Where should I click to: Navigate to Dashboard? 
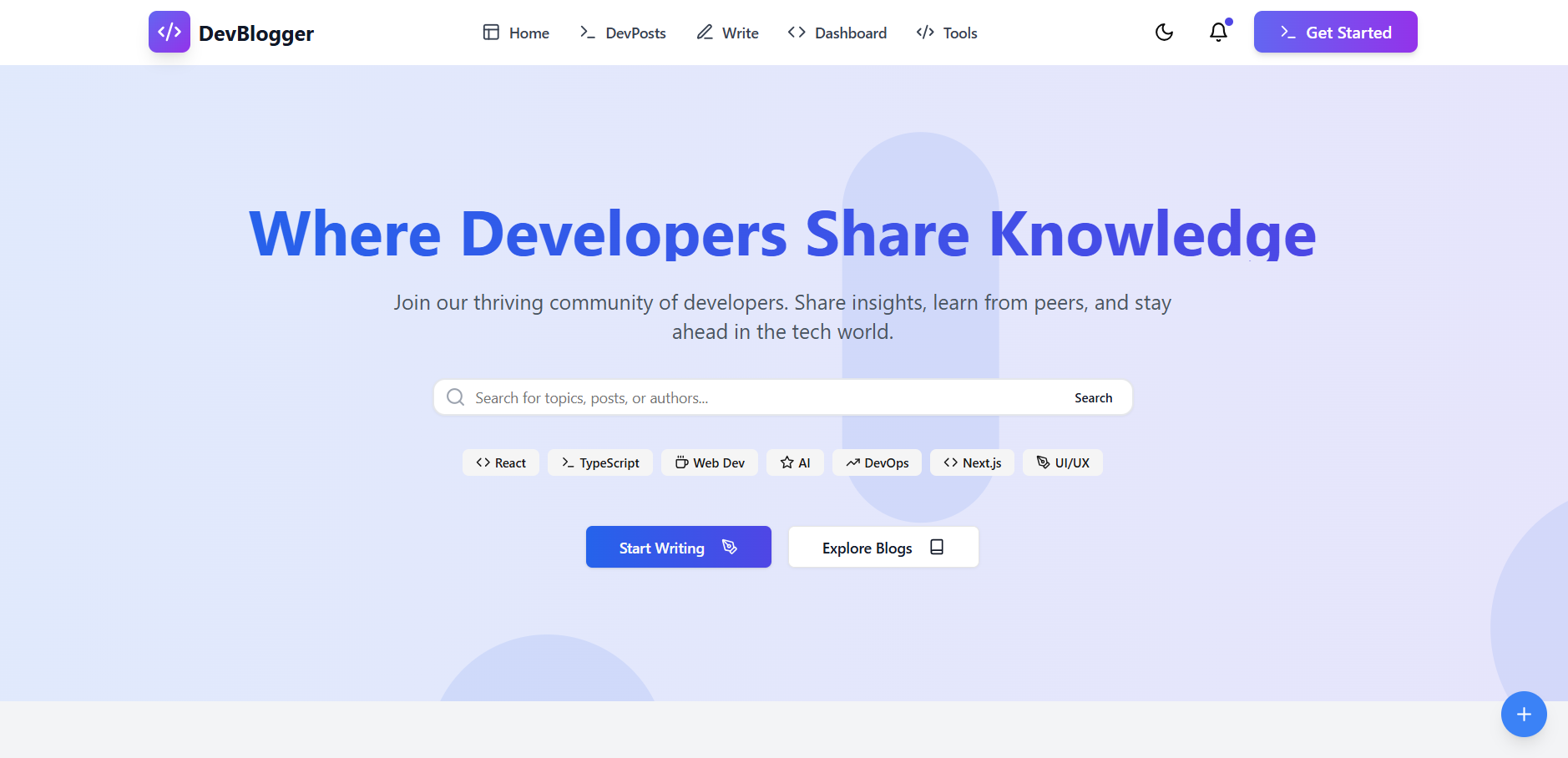pos(837,33)
